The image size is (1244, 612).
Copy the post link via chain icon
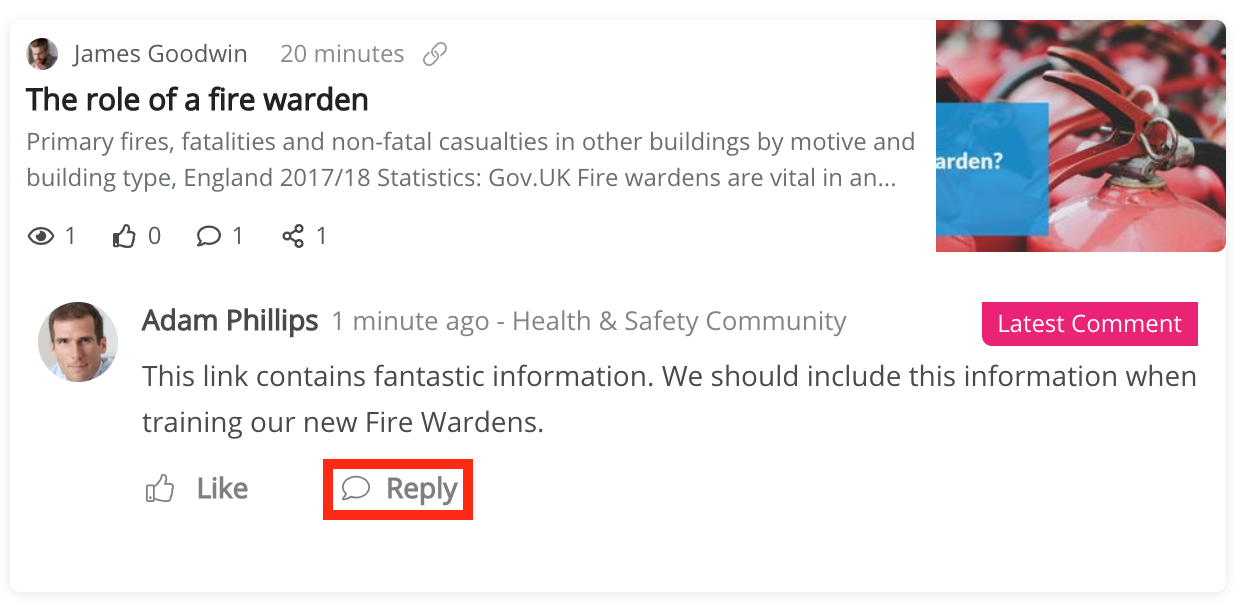tap(435, 54)
